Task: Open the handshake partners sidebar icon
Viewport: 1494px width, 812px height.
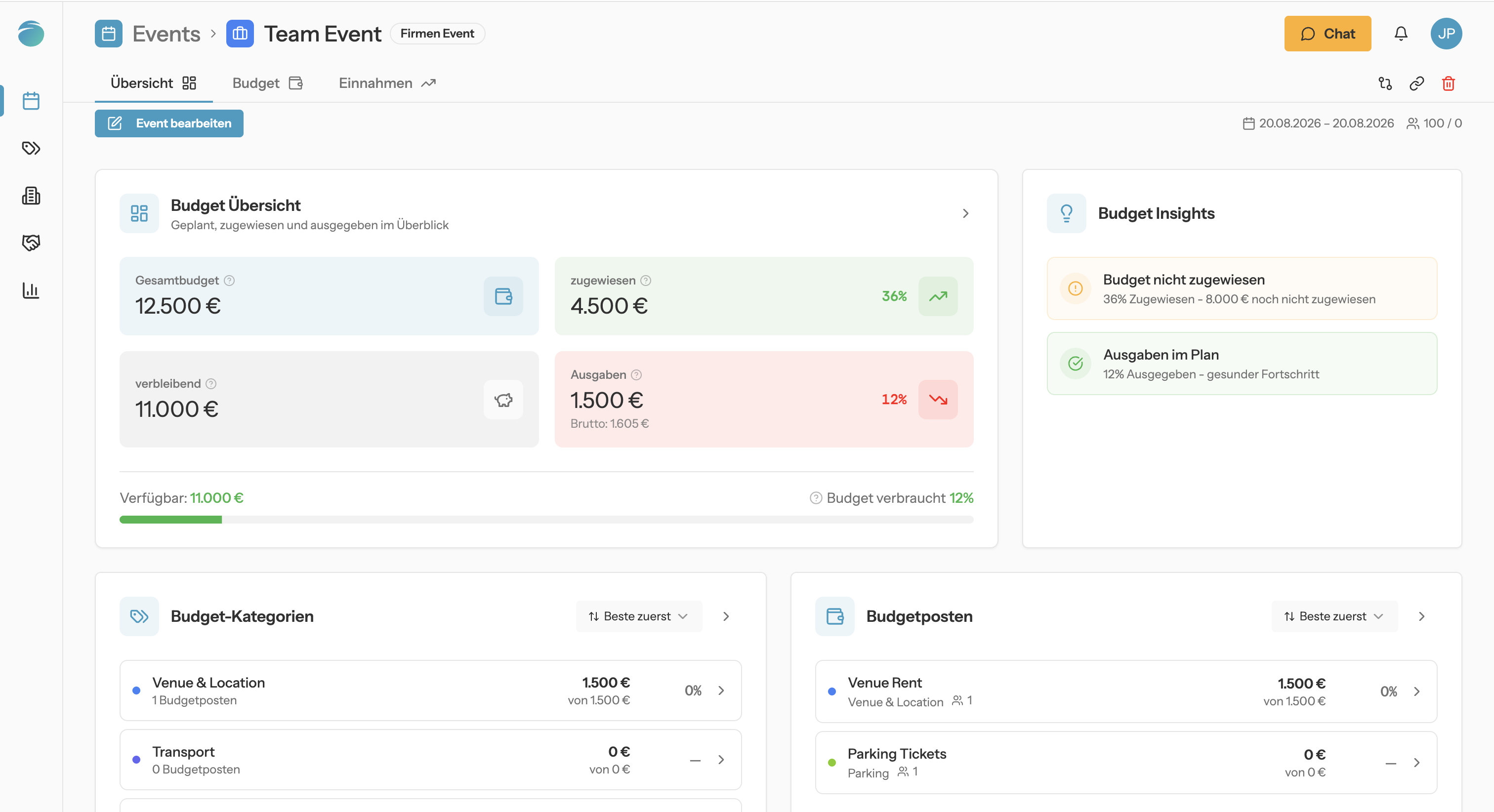Action: click(x=31, y=243)
